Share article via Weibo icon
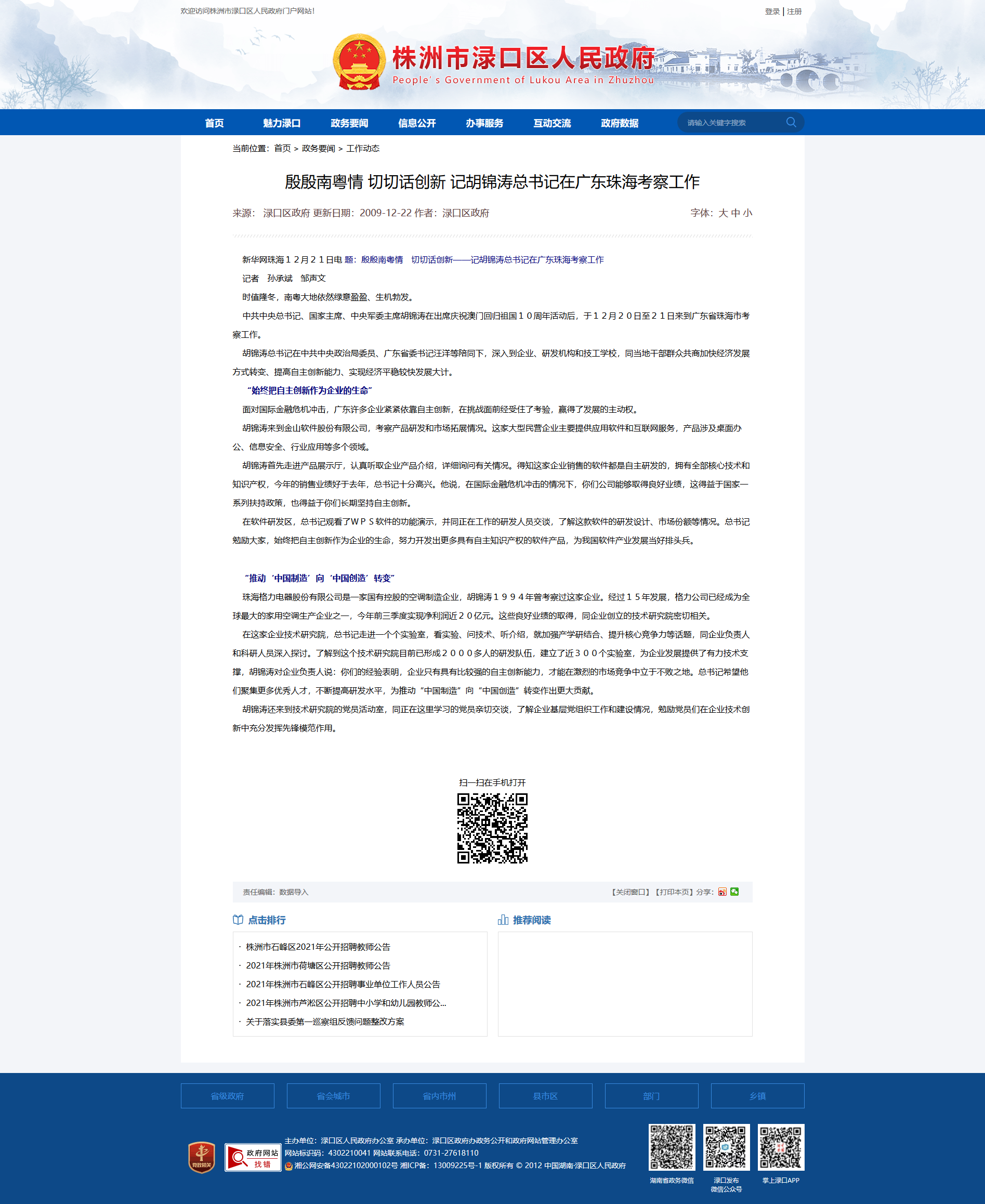Image resolution: width=985 pixels, height=1204 pixels. coord(723,892)
